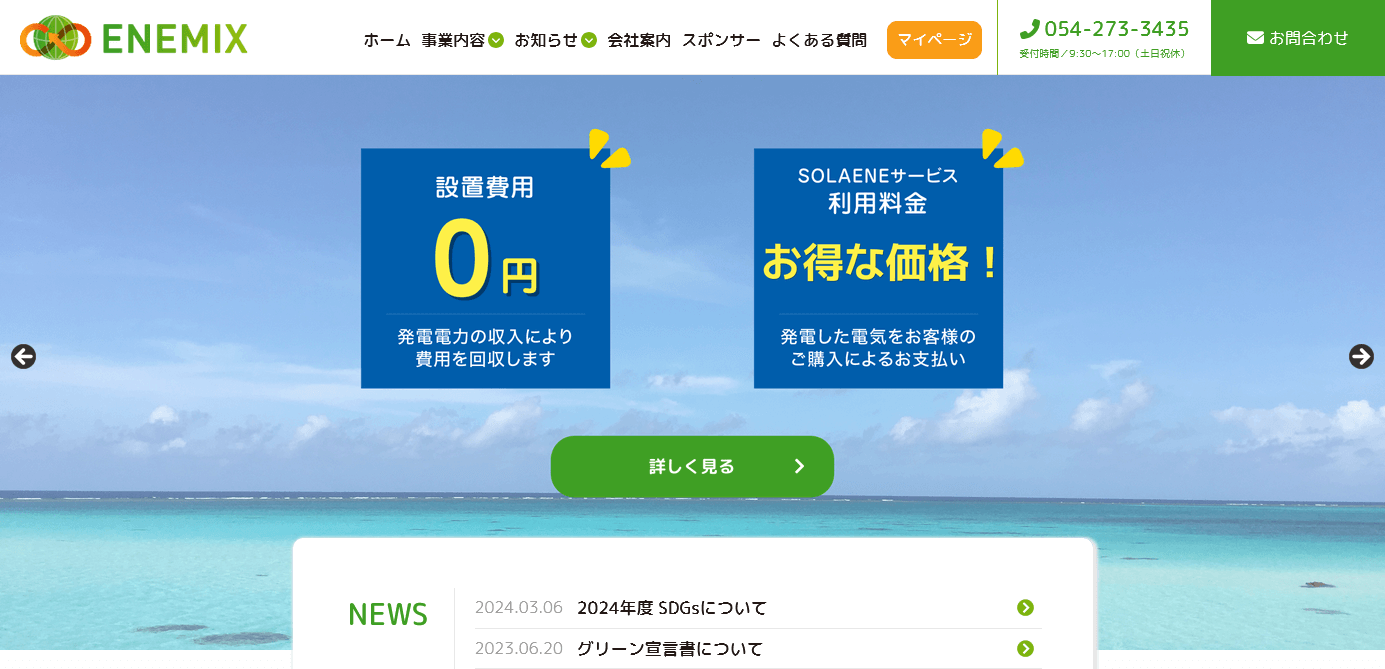Click the 設置費用 0円 blue banner panel

click(485, 268)
